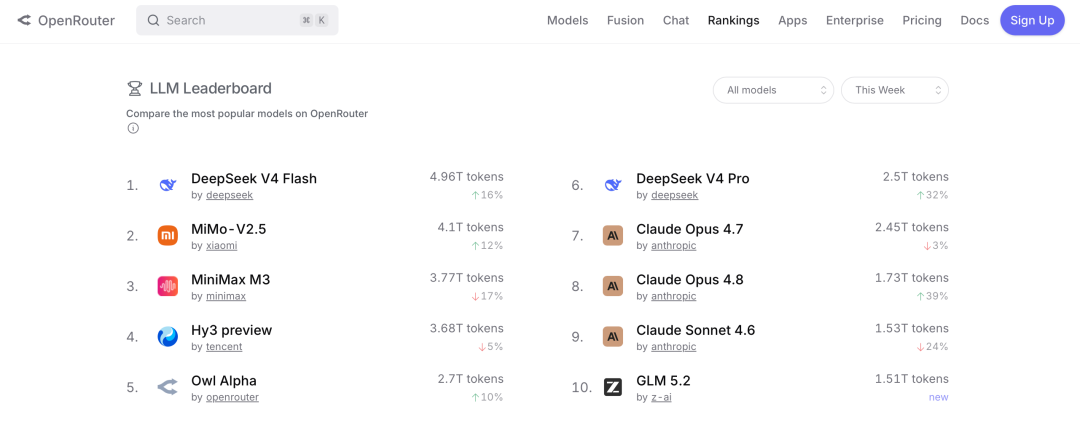This screenshot has width=1080, height=433.
Task: Open the Claude Sonnet 4.6 model link
Action: (x=696, y=330)
